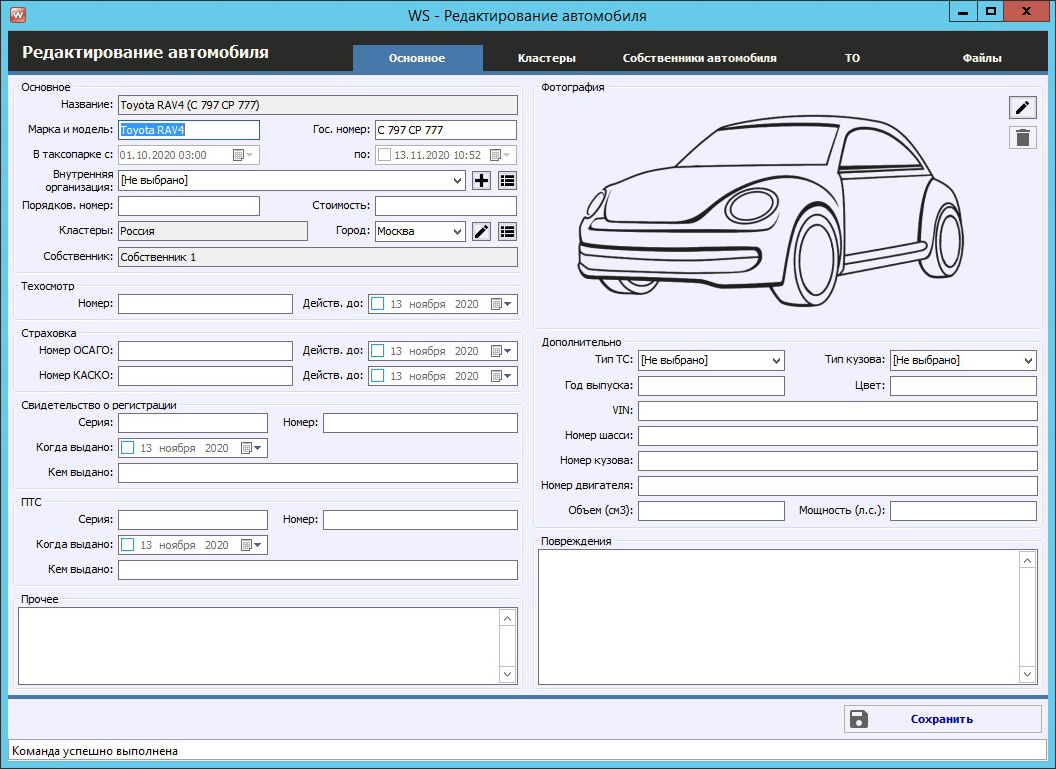Open the Тип ТС dropdown

777,360
